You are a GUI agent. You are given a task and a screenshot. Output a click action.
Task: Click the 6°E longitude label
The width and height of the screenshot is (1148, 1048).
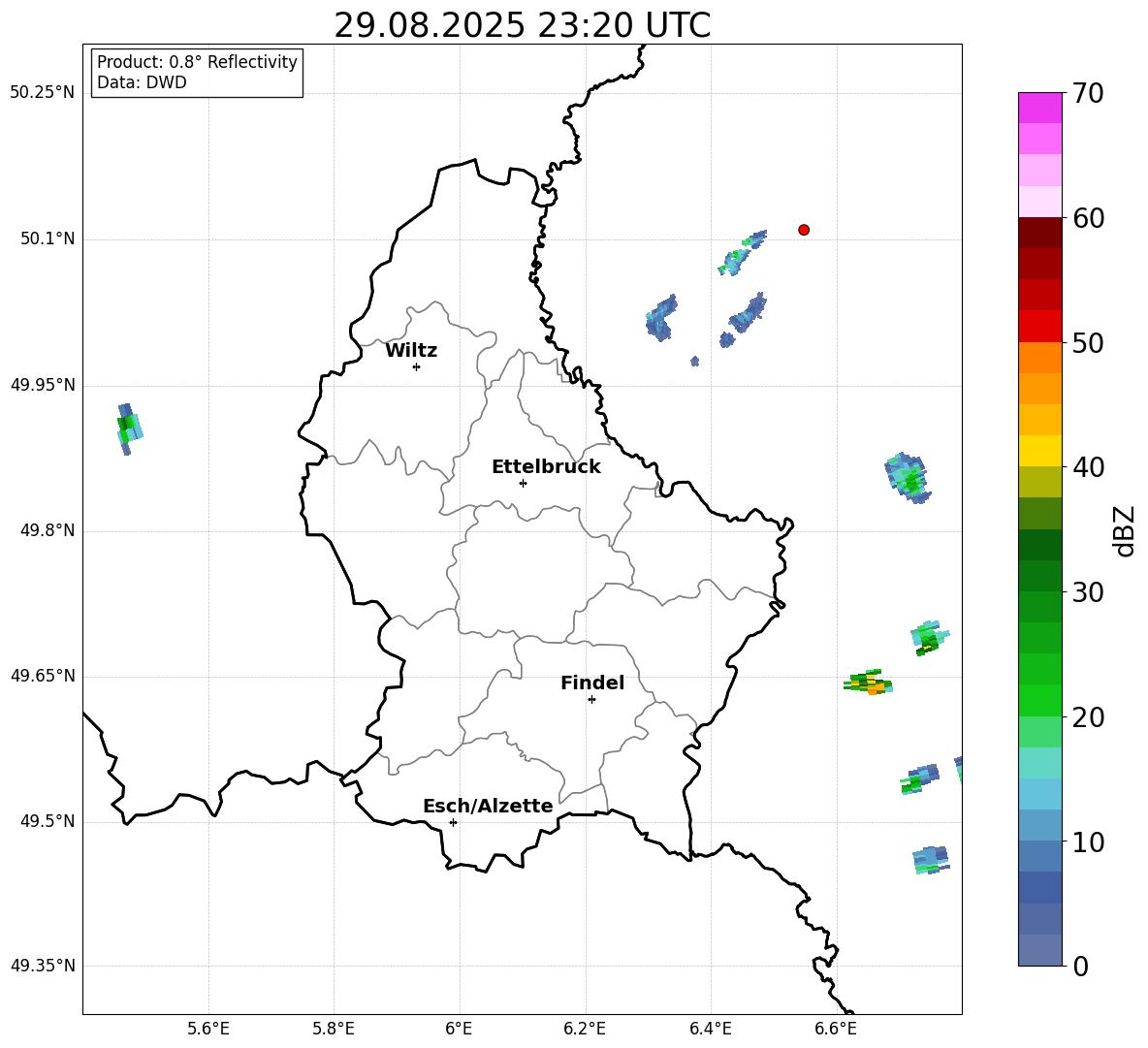pos(459,1029)
